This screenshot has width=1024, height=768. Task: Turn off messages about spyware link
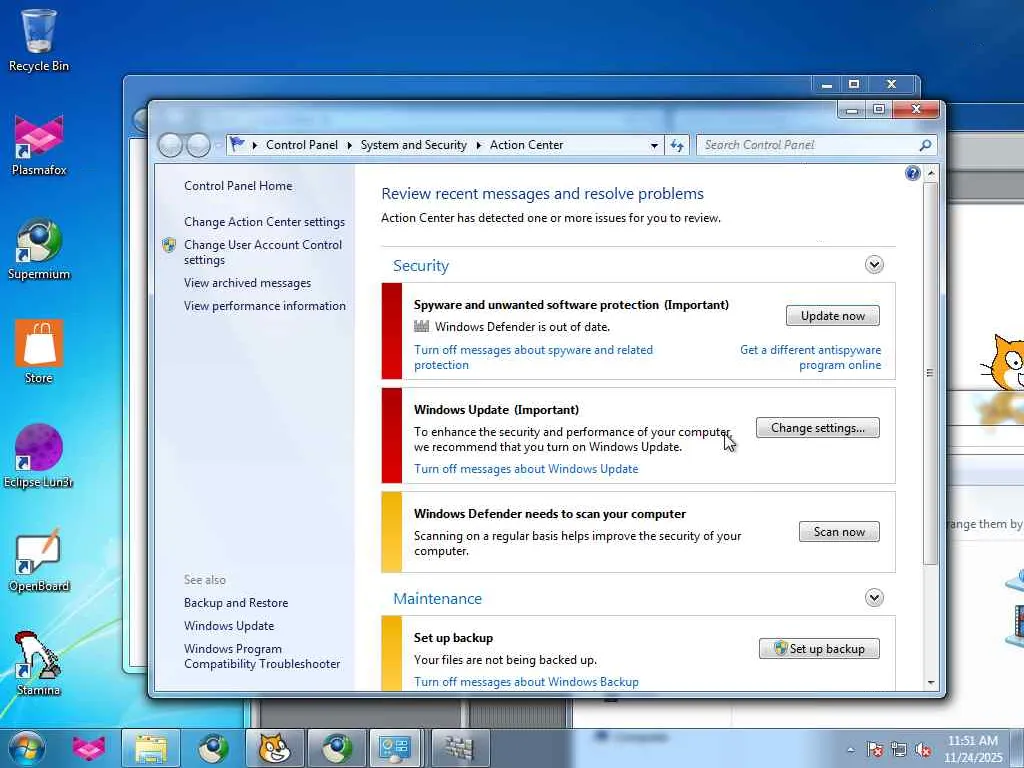533,357
